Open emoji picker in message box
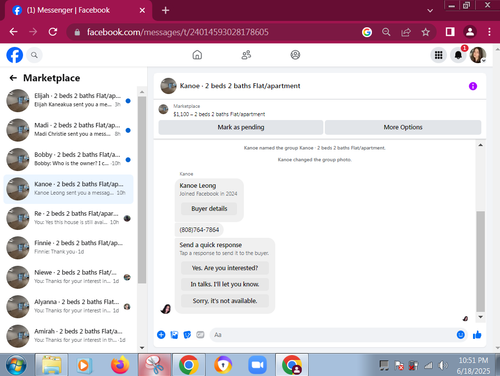 (x=461, y=335)
